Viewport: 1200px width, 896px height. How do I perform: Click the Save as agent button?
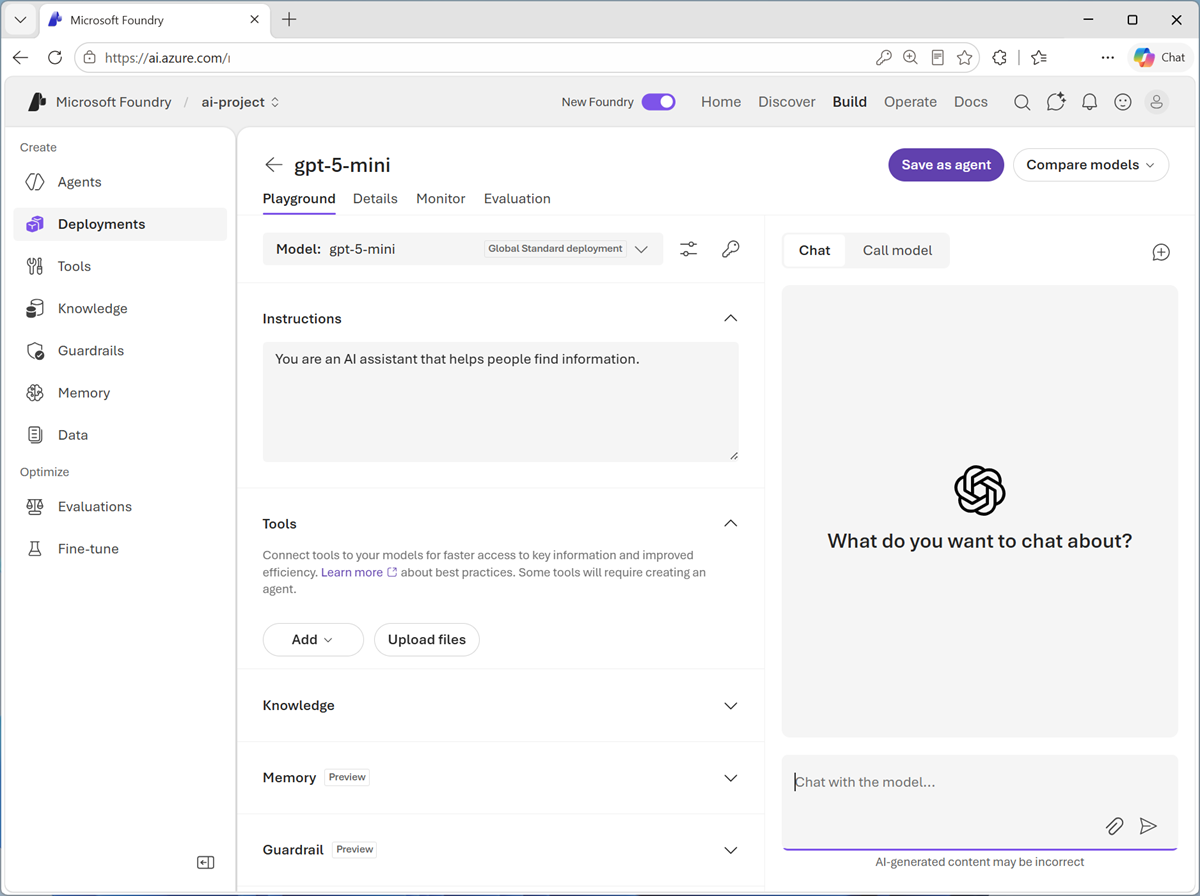(946, 165)
